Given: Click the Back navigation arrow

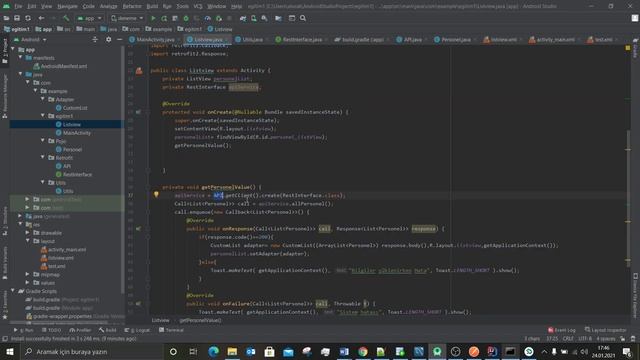Looking at the screenshot, I should point(41,18).
